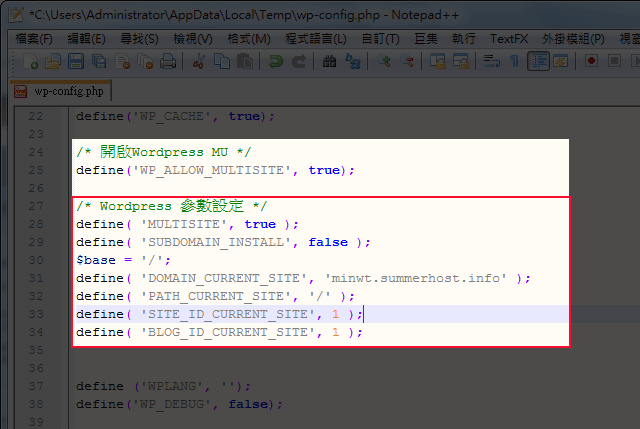Open the 編輯(E) menu

click(x=87, y=39)
